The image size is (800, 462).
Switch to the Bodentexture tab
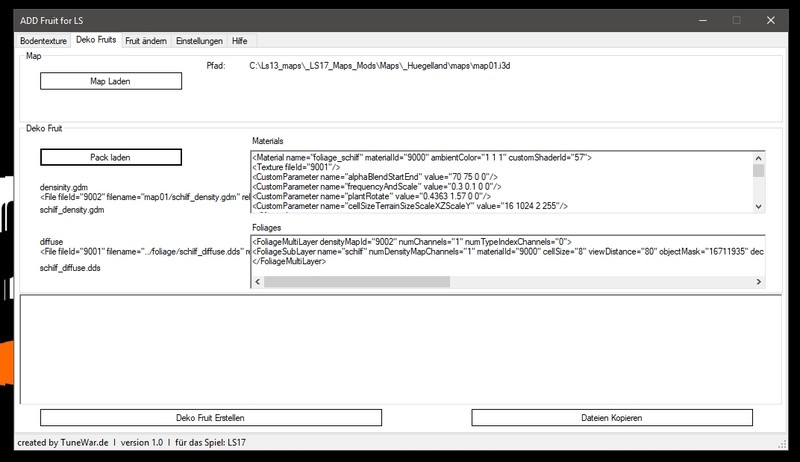(x=43, y=41)
